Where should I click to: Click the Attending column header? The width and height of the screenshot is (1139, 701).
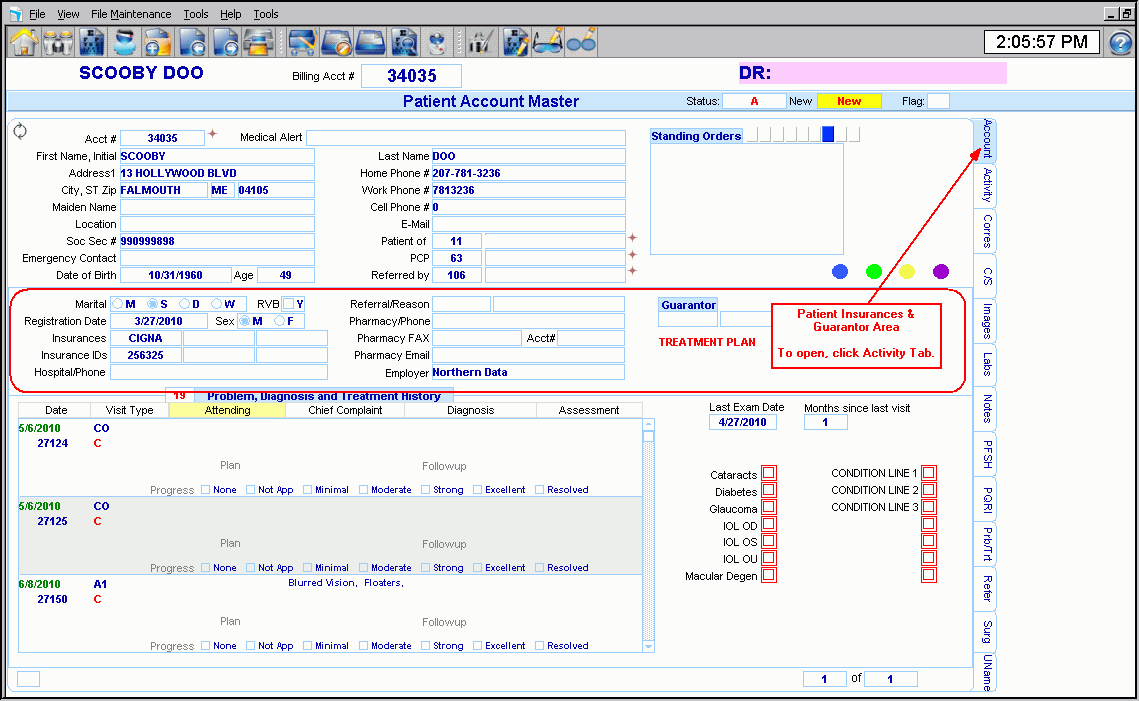tap(227, 410)
